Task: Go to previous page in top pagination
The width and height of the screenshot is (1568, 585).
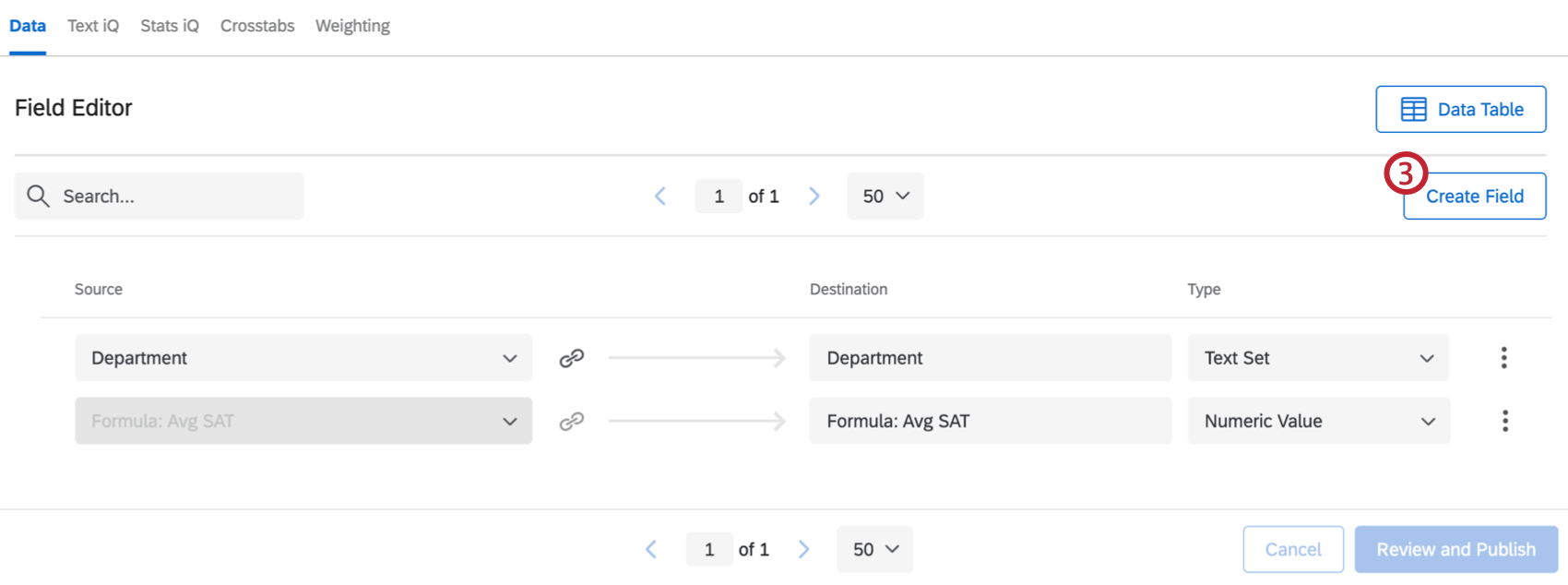Action: pyautogui.click(x=660, y=197)
